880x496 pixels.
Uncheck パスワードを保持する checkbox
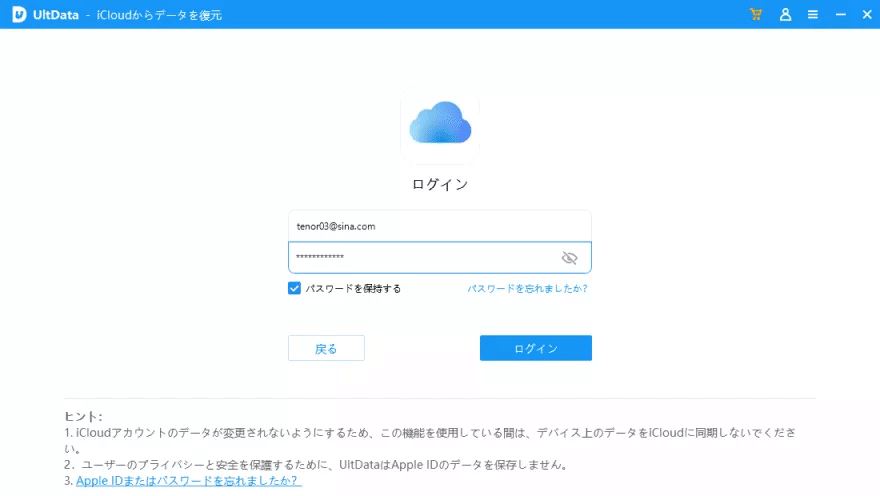pyautogui.click(x=294, y=288)
